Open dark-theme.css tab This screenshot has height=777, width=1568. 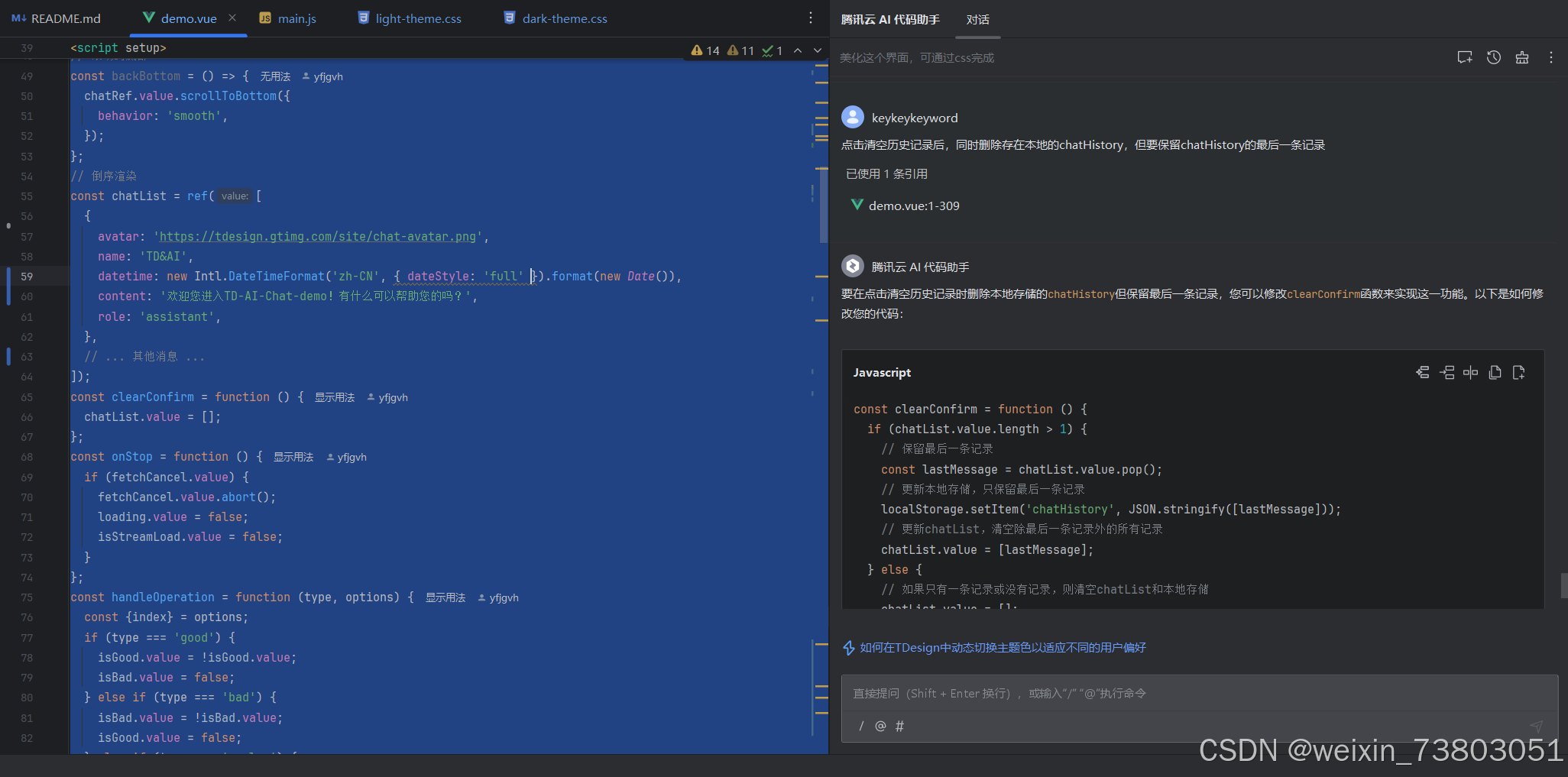coord(556,18)
